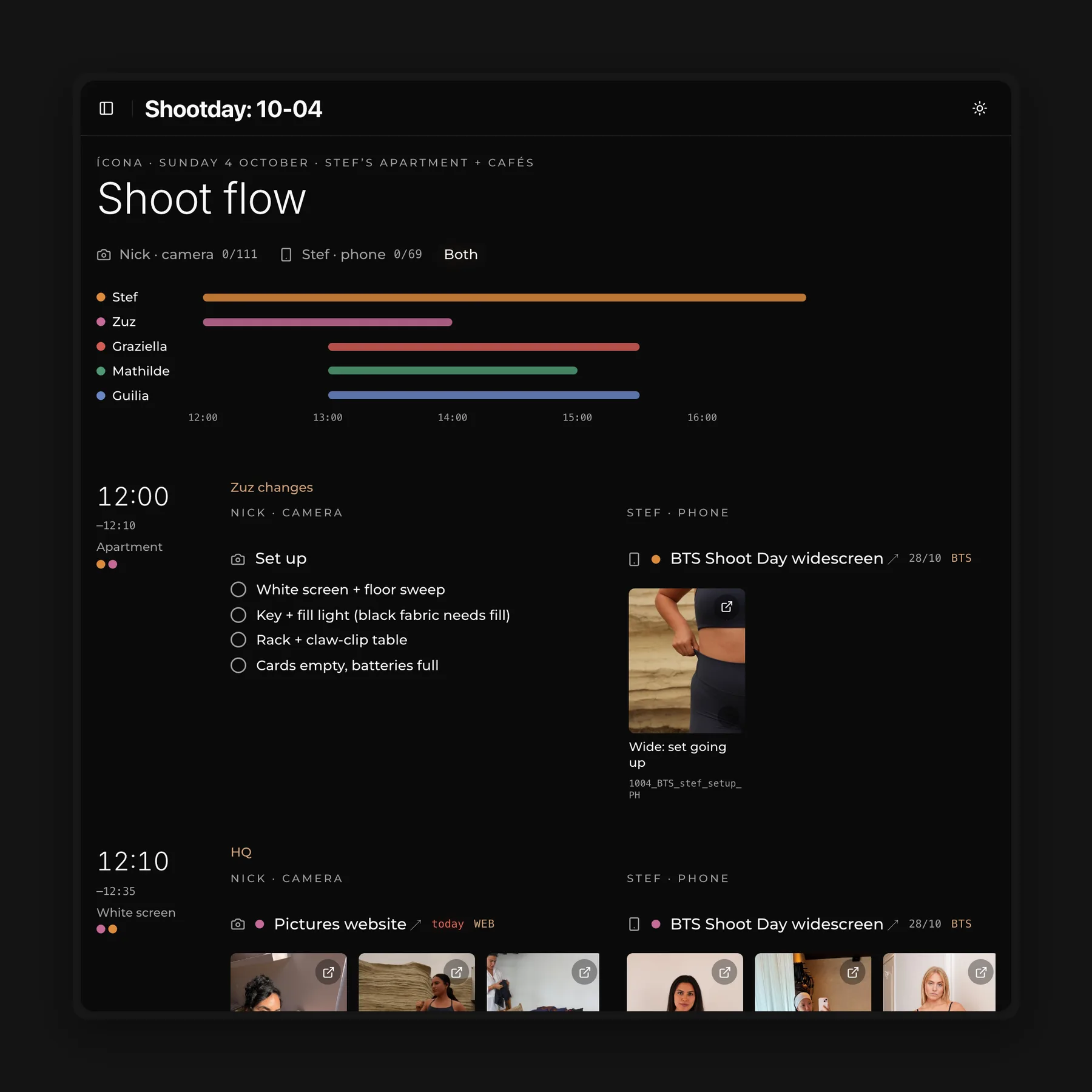
Task: Open the Wide: set going up thumbnail
Action: coord(687,661)
